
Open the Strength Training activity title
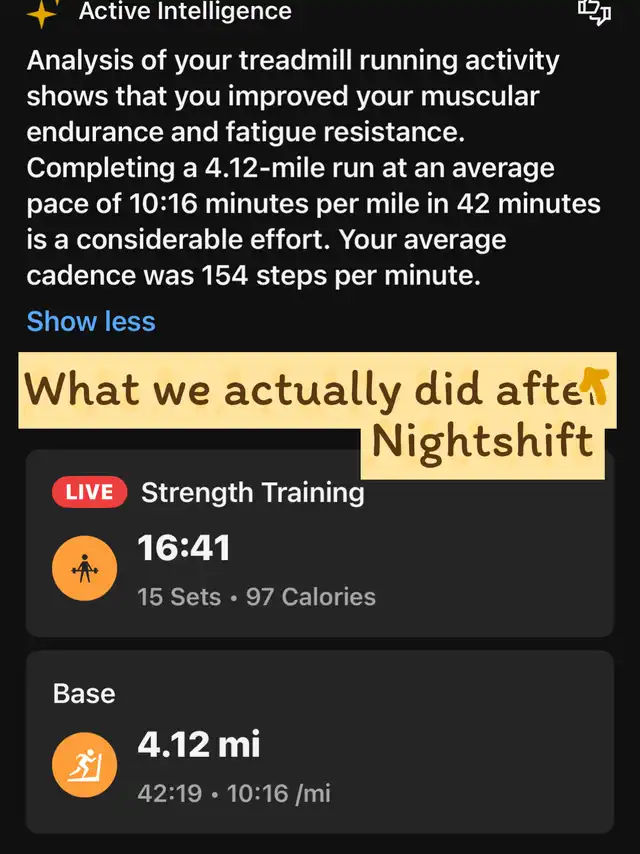[x=252, y=492]
